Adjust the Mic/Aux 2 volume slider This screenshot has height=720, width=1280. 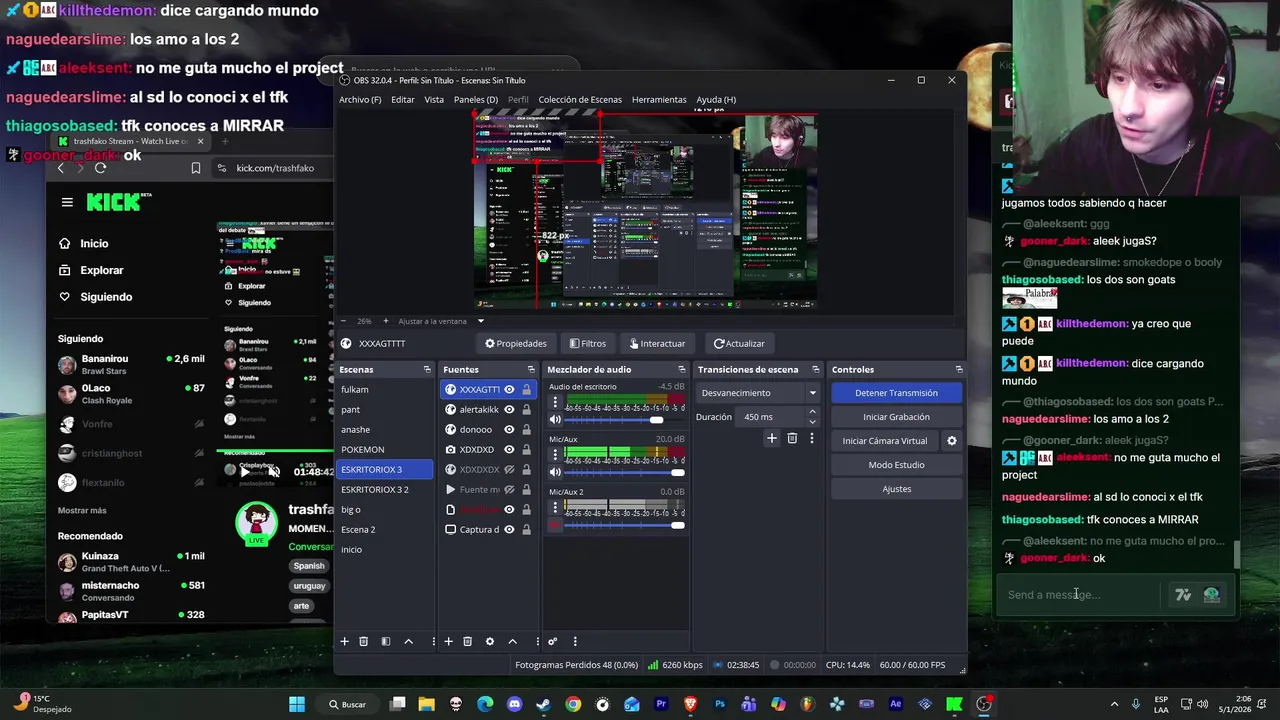[677, 525]
